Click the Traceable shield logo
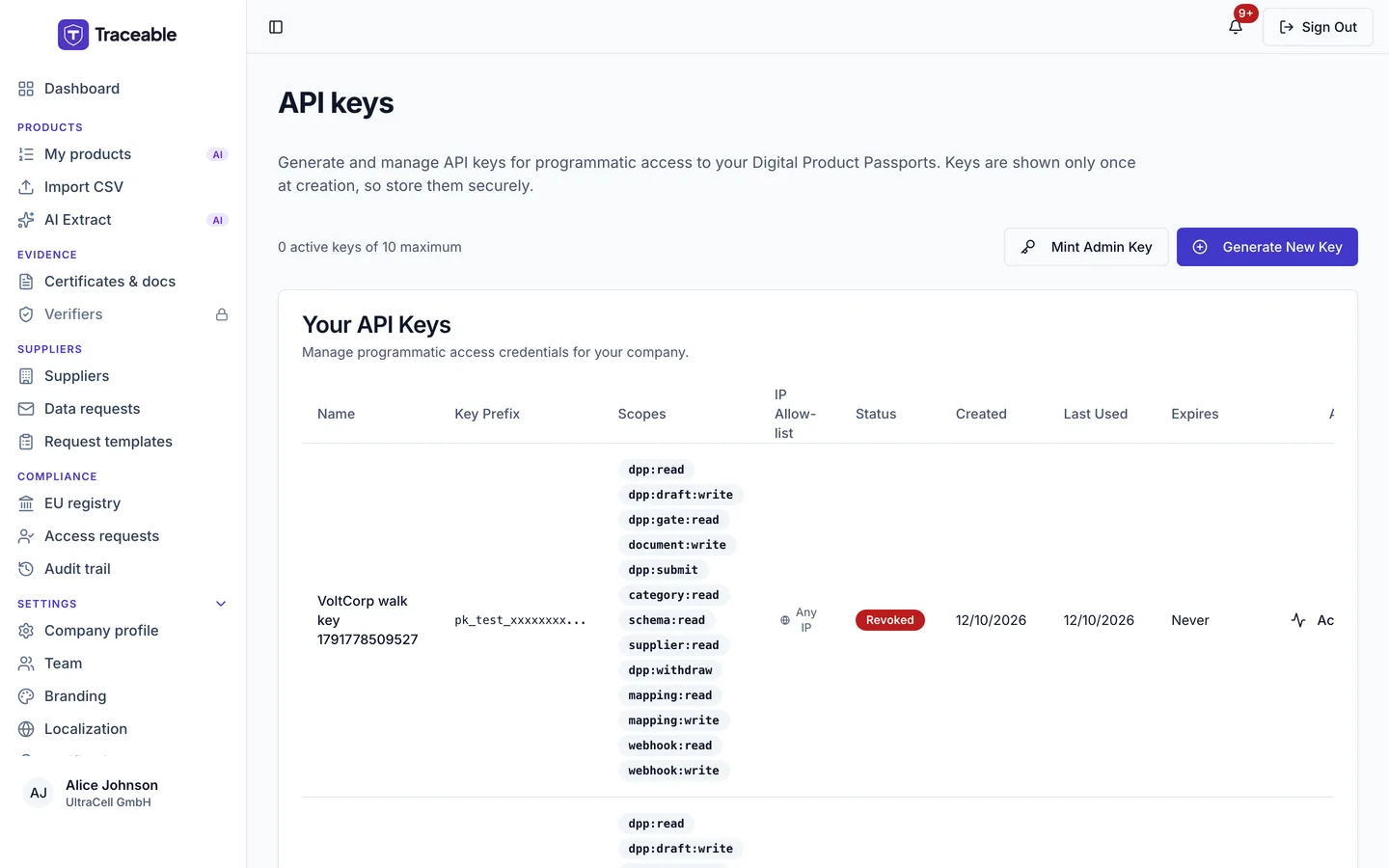Screen dimensions: 1389x868 (73, 35)
